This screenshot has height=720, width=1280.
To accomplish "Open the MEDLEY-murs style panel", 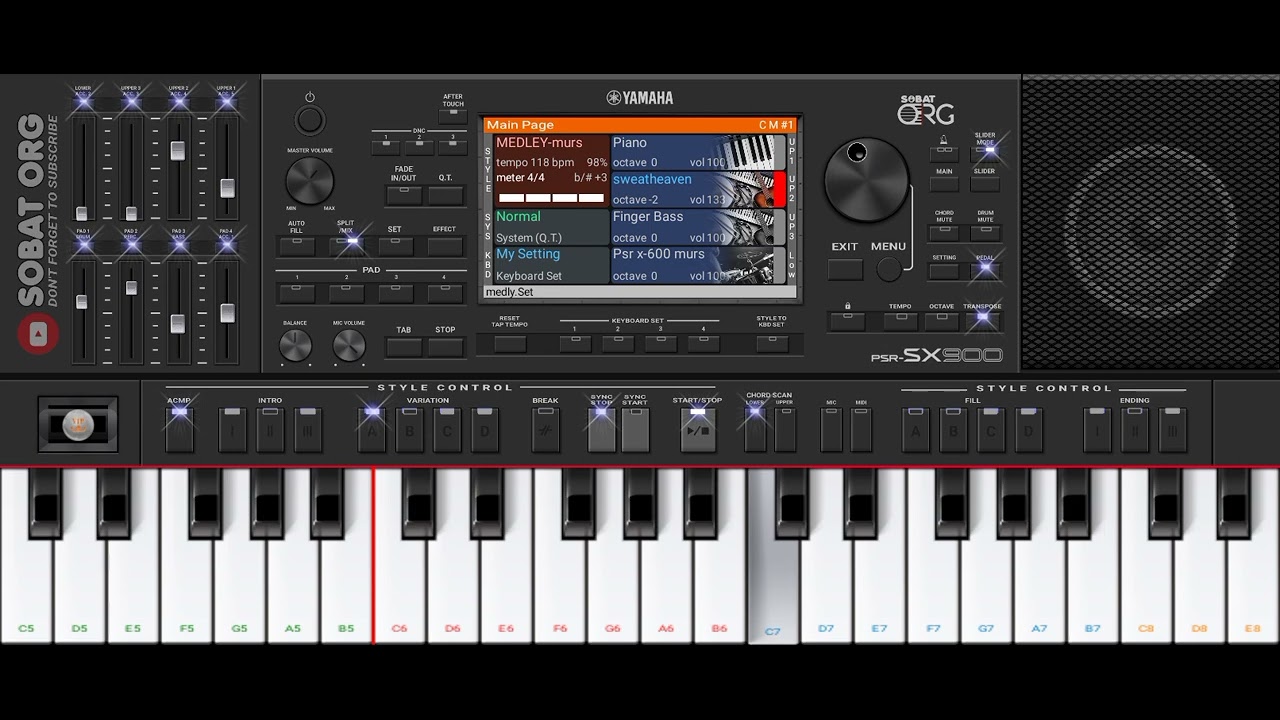I will pyautogui.click(x=552, y=171).
